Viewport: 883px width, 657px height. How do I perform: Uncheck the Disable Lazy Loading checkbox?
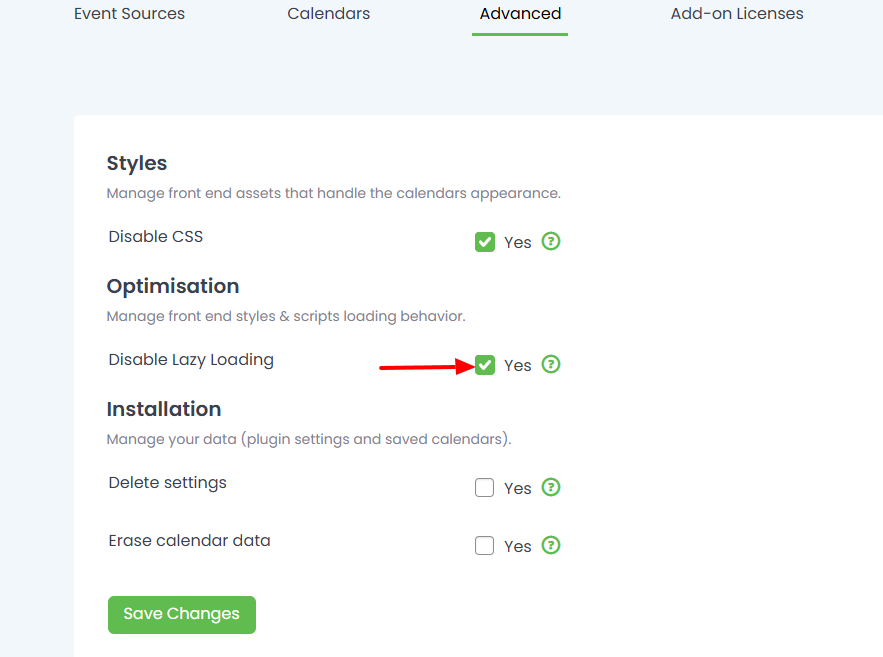point(485,365)
